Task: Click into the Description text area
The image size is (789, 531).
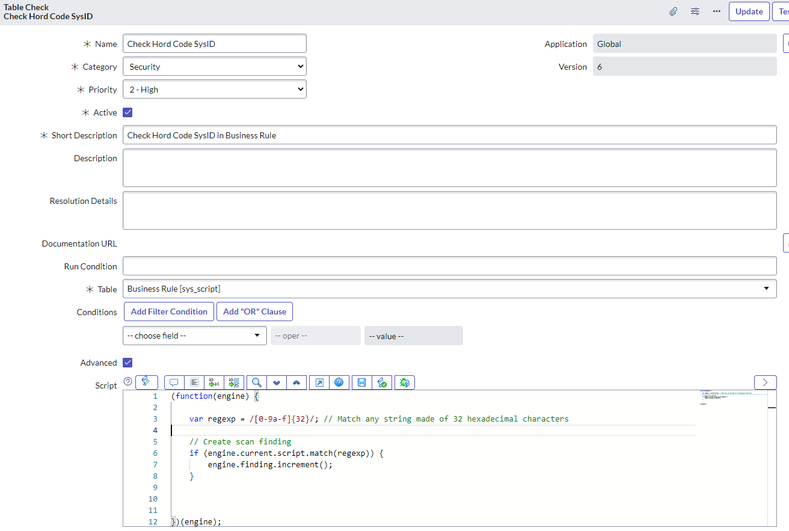Action: (450, 168)
